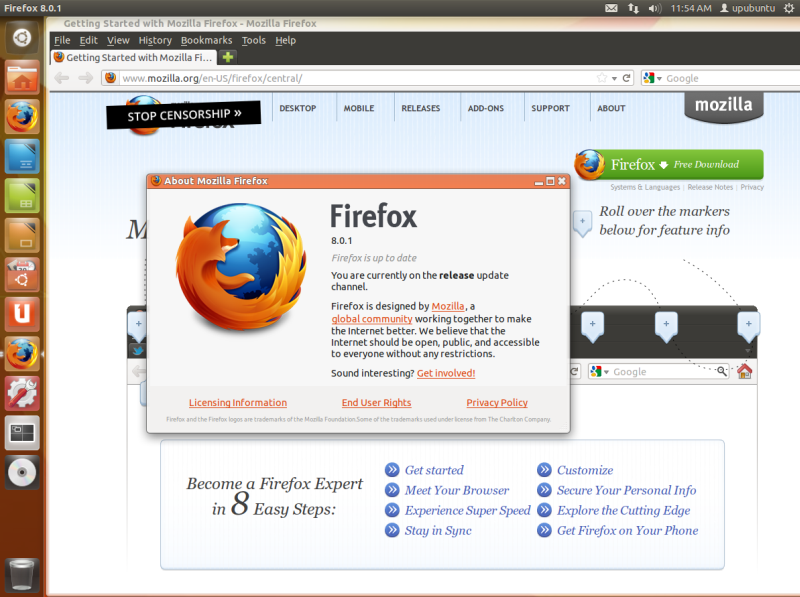
Task: Open Licensing Information in About dialog
Action: click(238, 403)
